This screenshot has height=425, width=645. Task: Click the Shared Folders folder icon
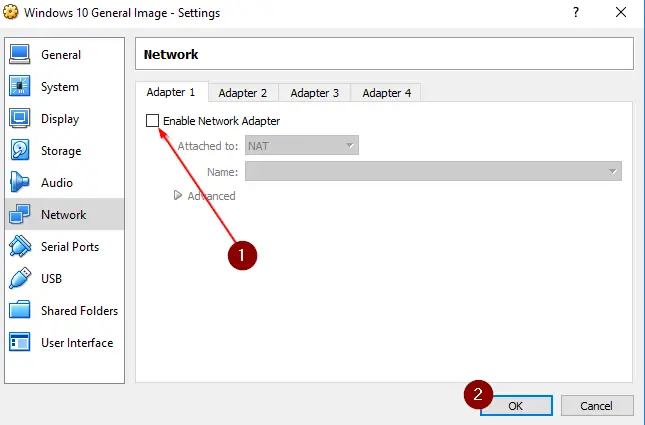[x=19, y=310]
